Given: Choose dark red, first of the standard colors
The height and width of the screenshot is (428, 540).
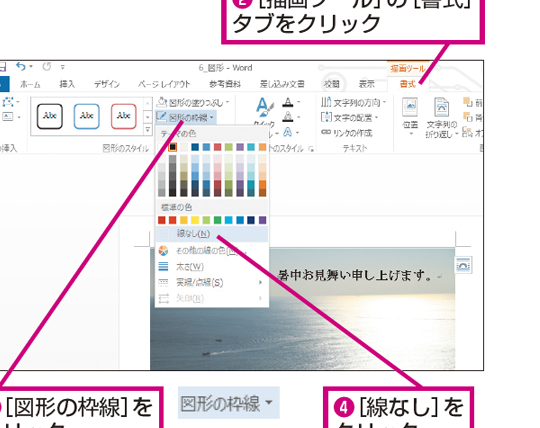Looking at the screenshot, I should [162, 220].
